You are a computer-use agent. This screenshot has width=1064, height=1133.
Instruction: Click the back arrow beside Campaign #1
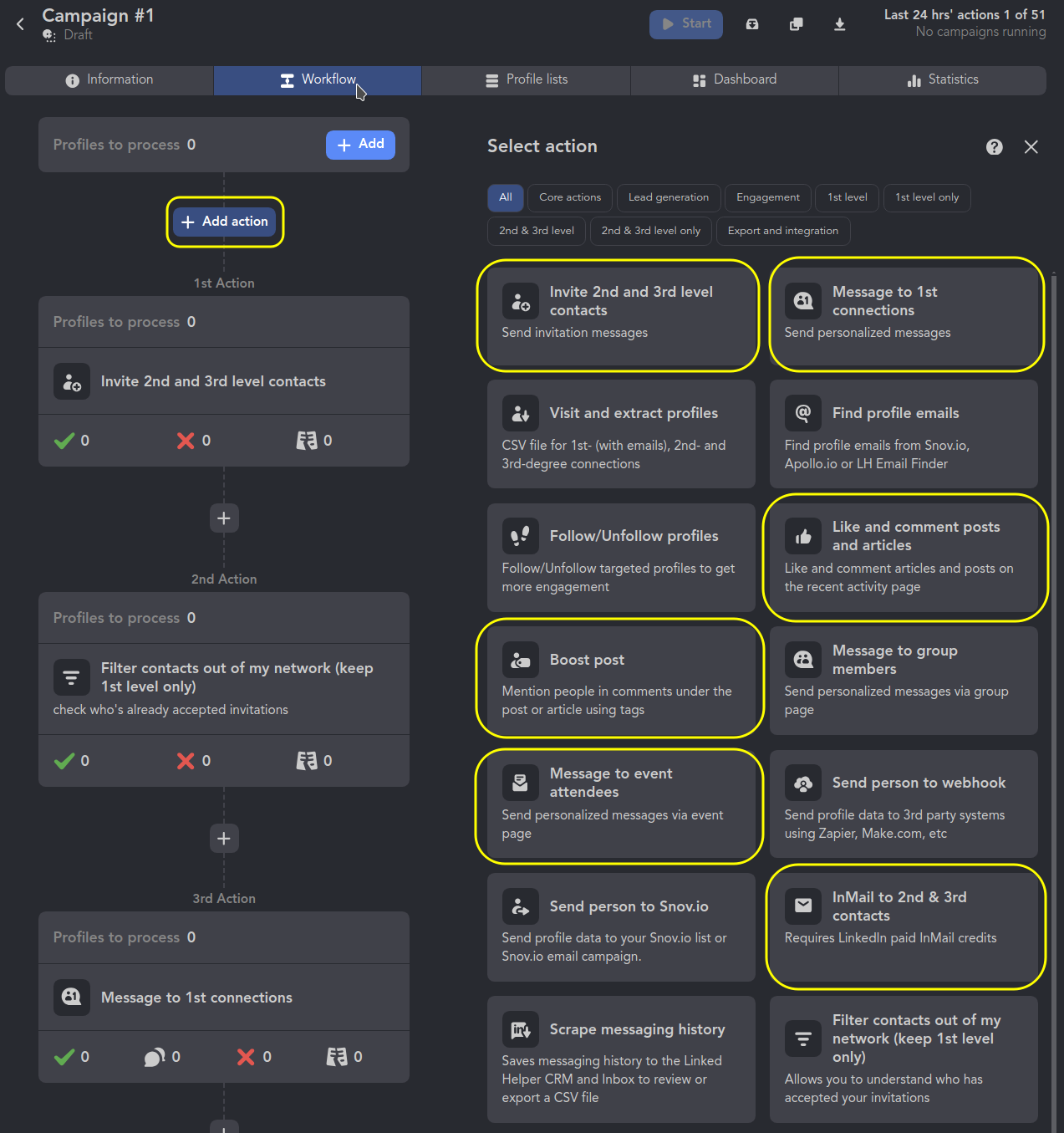pyautogui.click(x=20, y=24)
